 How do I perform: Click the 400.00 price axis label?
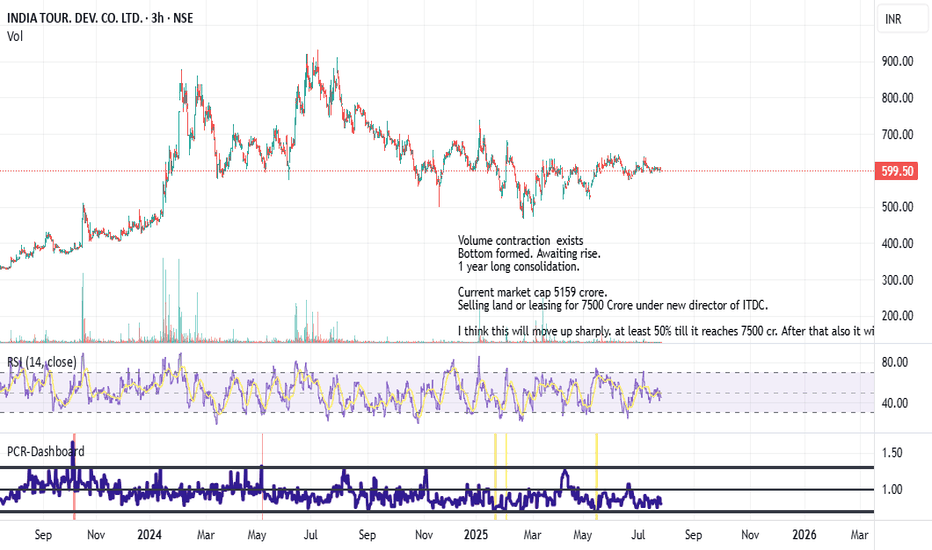898,243
